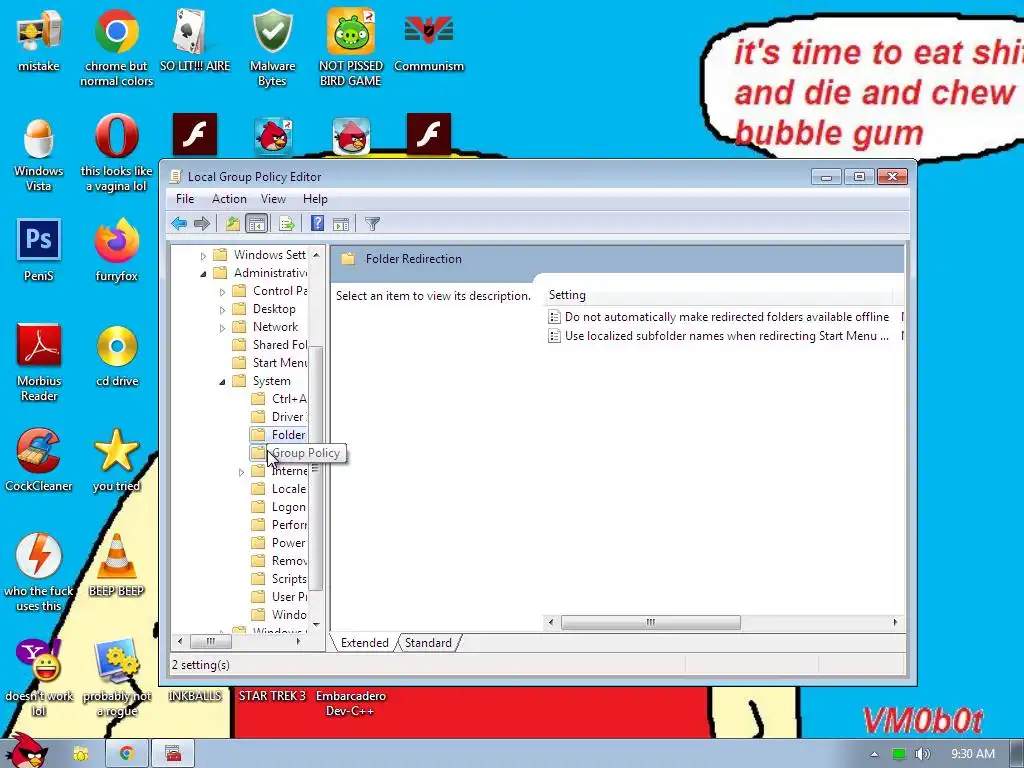Click the Forward arrow in toolbar

pos(202,223)
